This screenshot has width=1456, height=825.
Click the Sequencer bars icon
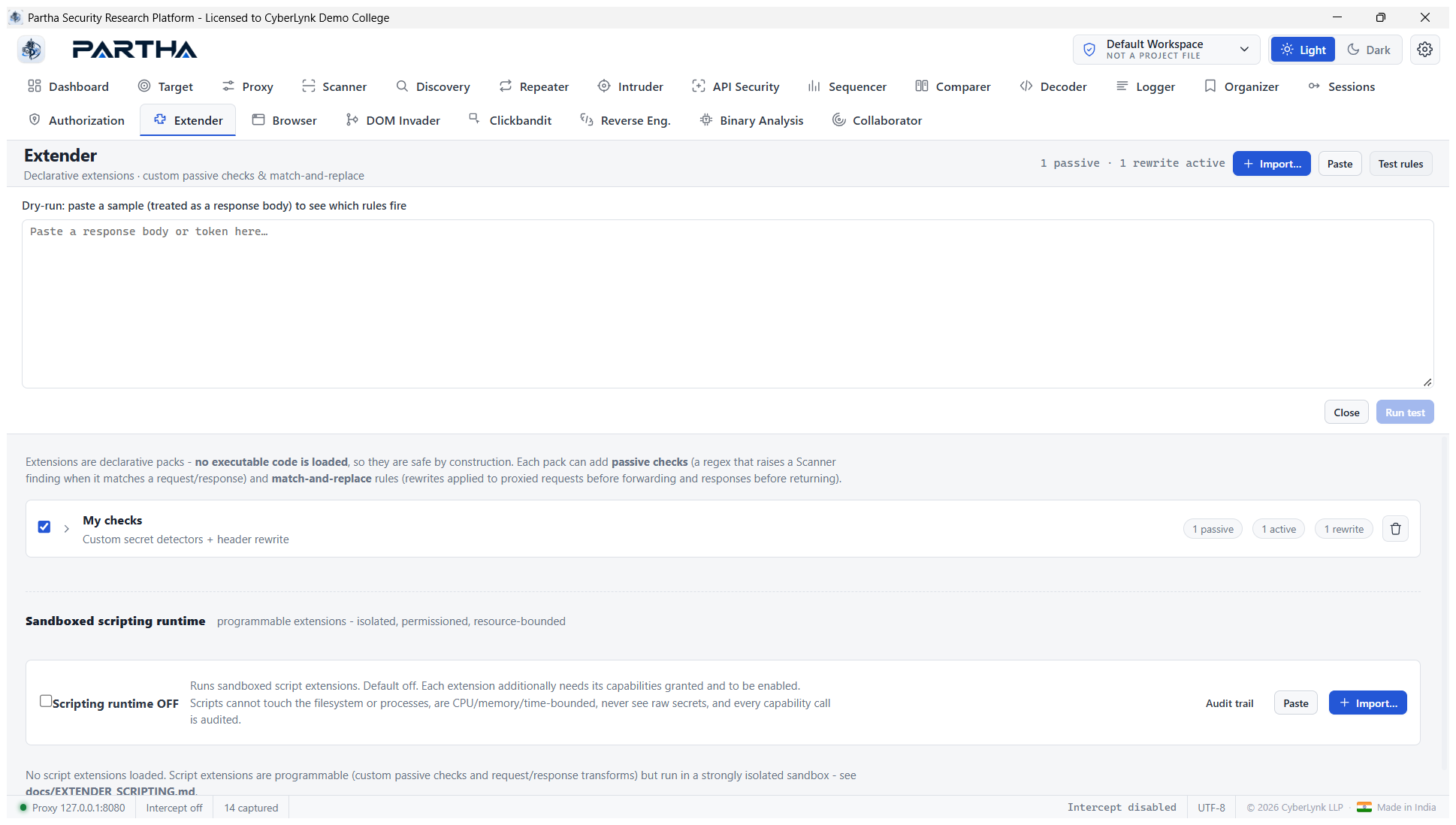pos(814,86)
